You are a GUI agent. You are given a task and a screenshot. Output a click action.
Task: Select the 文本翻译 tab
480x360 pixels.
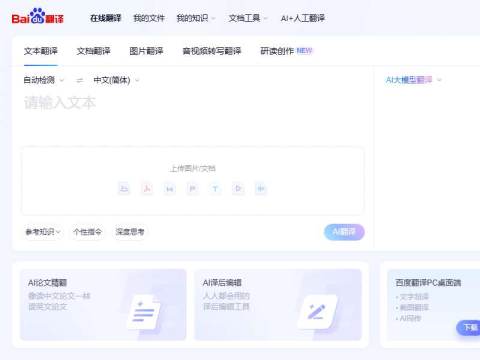click(x=41, y=51)
